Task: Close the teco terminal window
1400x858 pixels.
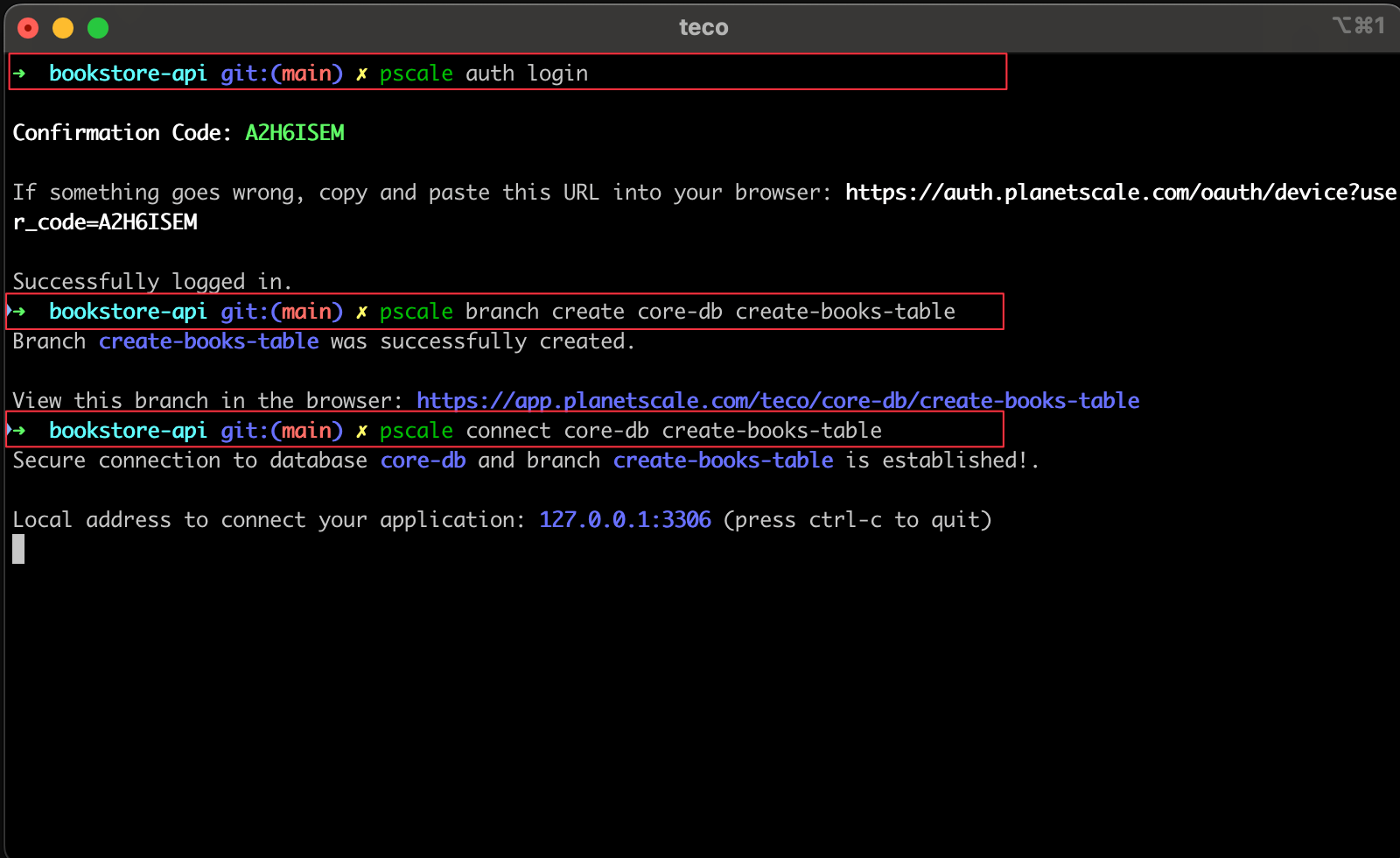Action: click(x=28, y=28)
